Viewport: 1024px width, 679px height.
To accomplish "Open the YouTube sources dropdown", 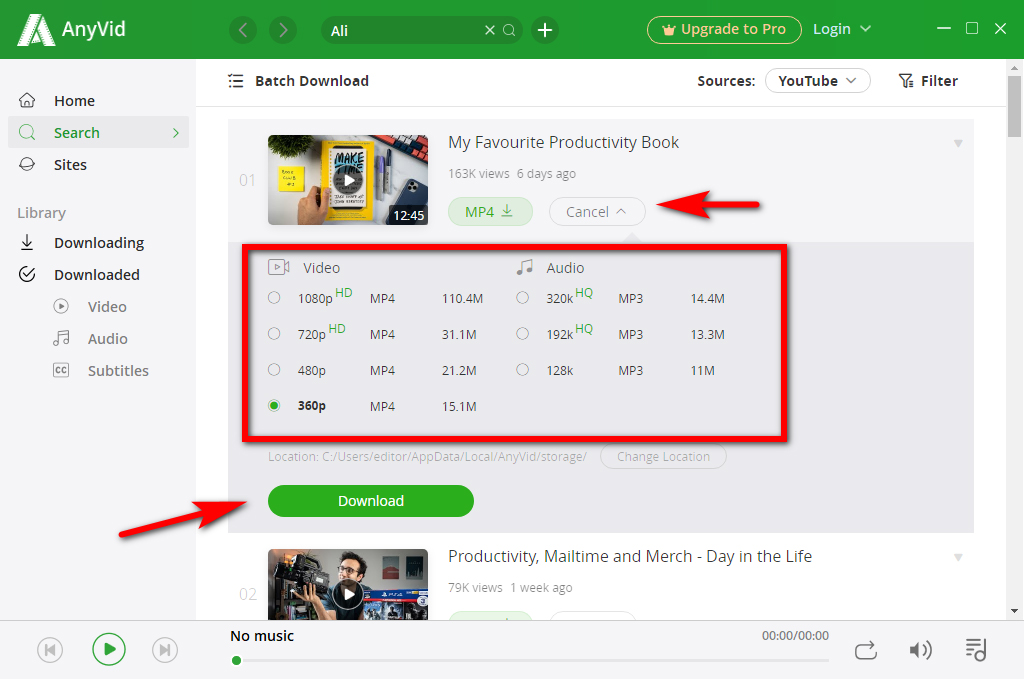I will [817, 80].
